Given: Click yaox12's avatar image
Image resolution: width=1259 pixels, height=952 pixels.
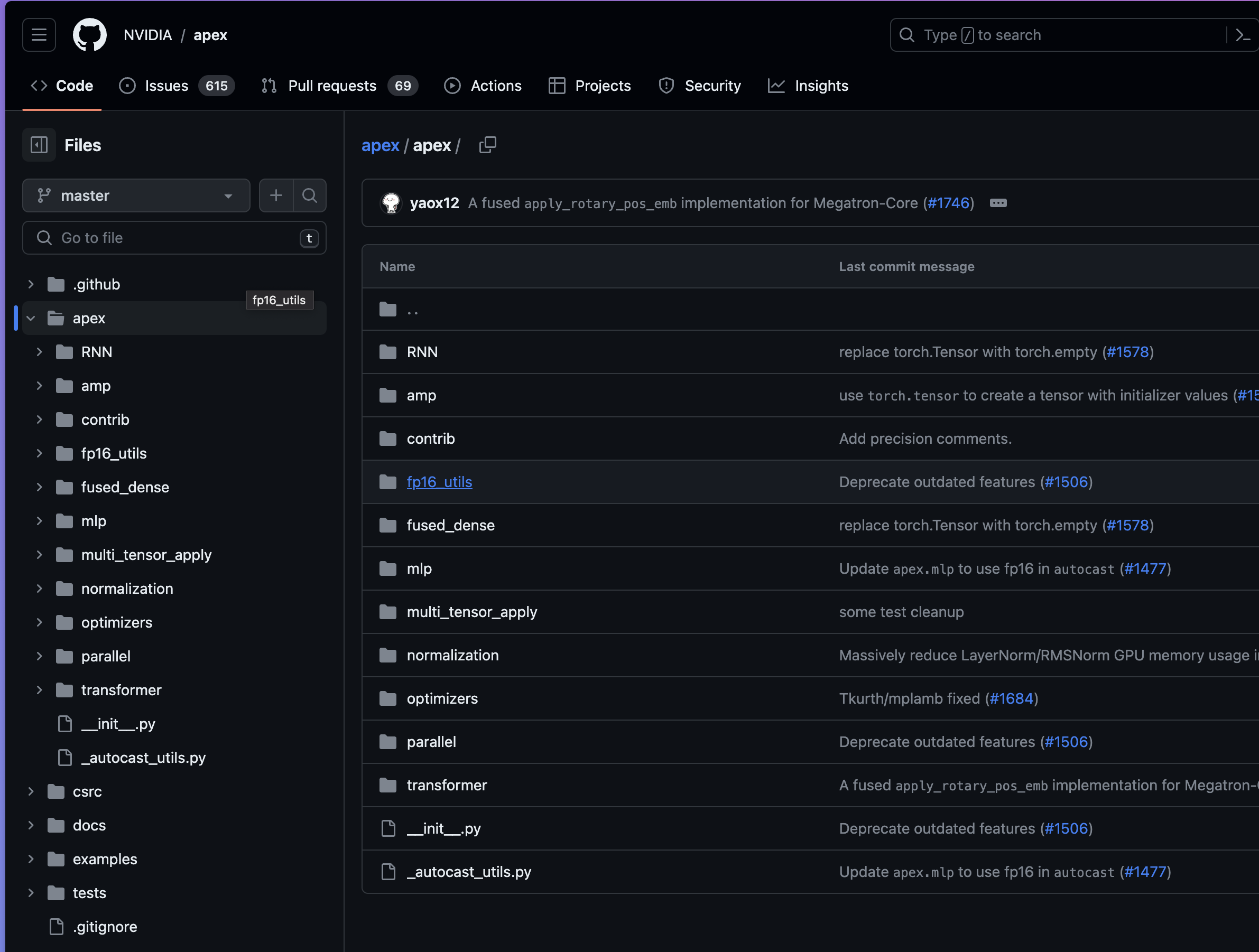Looking at the screenshot, I should [391, 203].
